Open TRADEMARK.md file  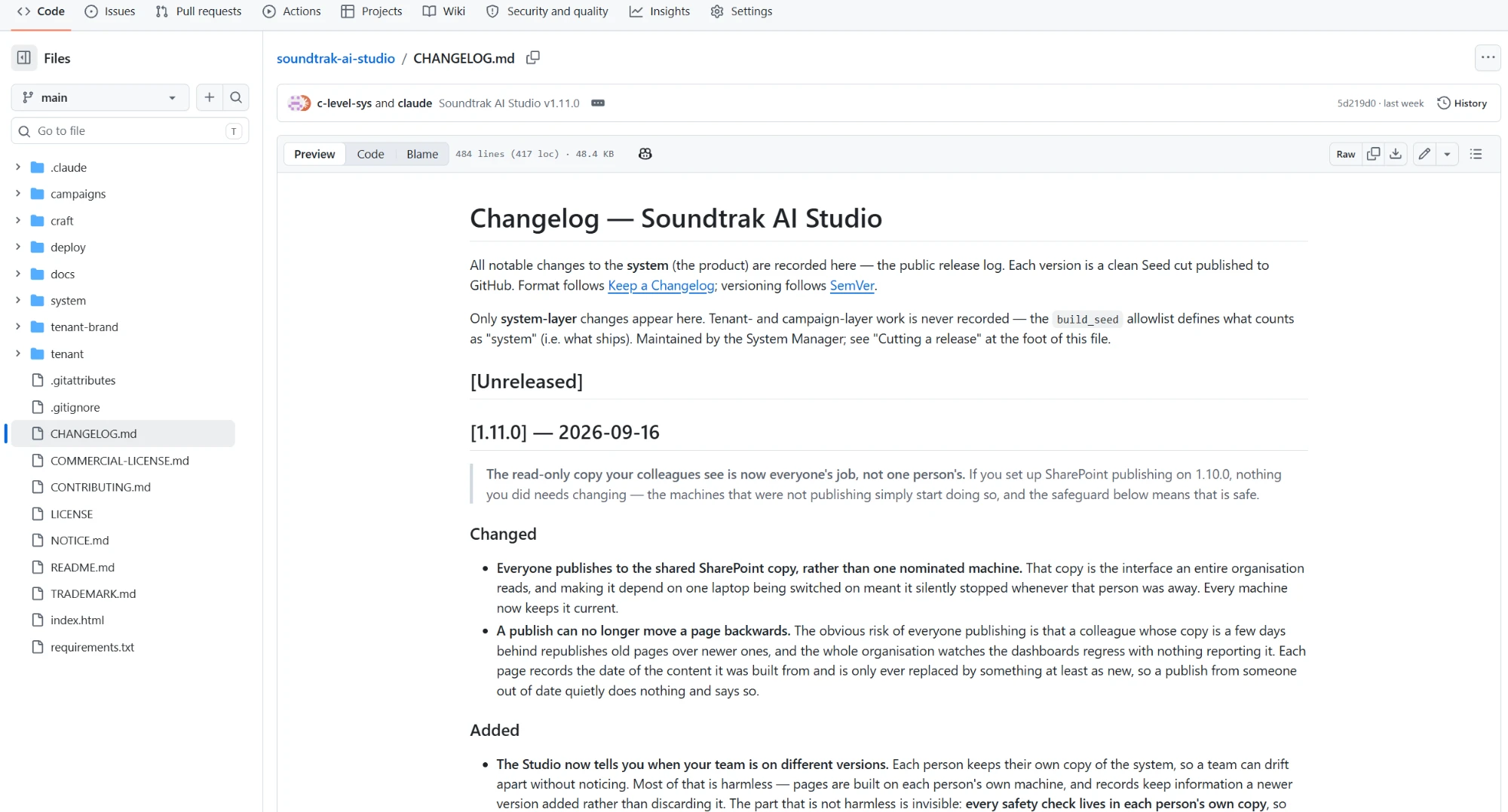(93, 594)
